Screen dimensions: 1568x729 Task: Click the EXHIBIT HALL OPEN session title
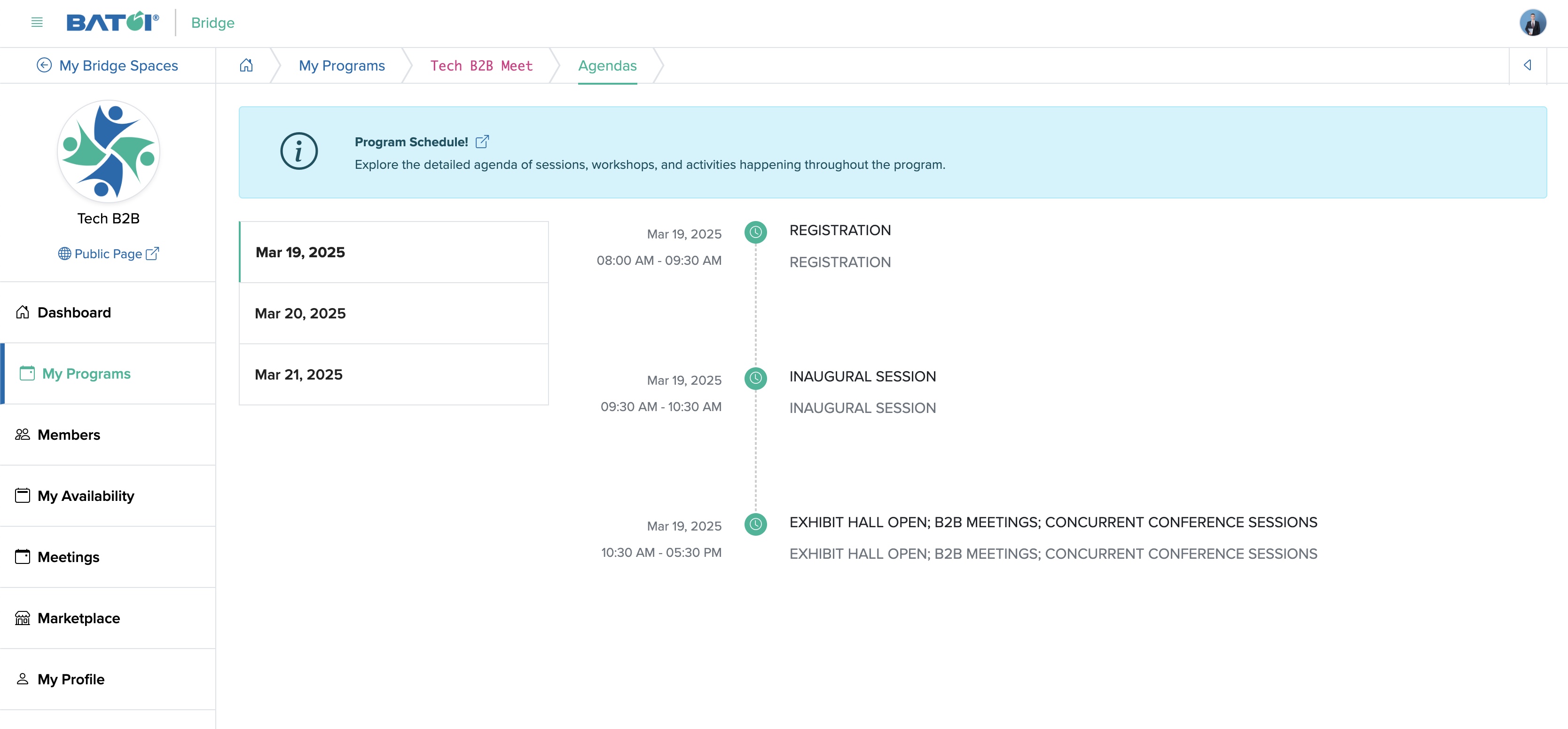coord(1053,522)
